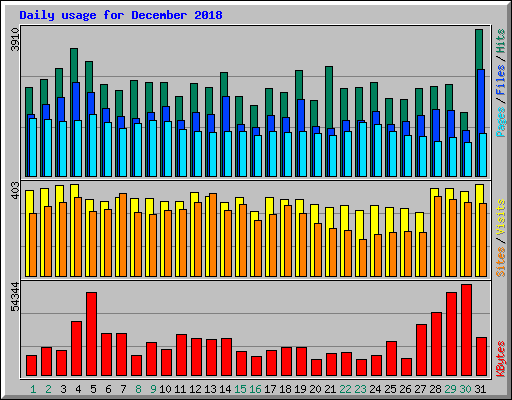
Task: Click the orange "Sites" legend label
Action: [501, 262]
